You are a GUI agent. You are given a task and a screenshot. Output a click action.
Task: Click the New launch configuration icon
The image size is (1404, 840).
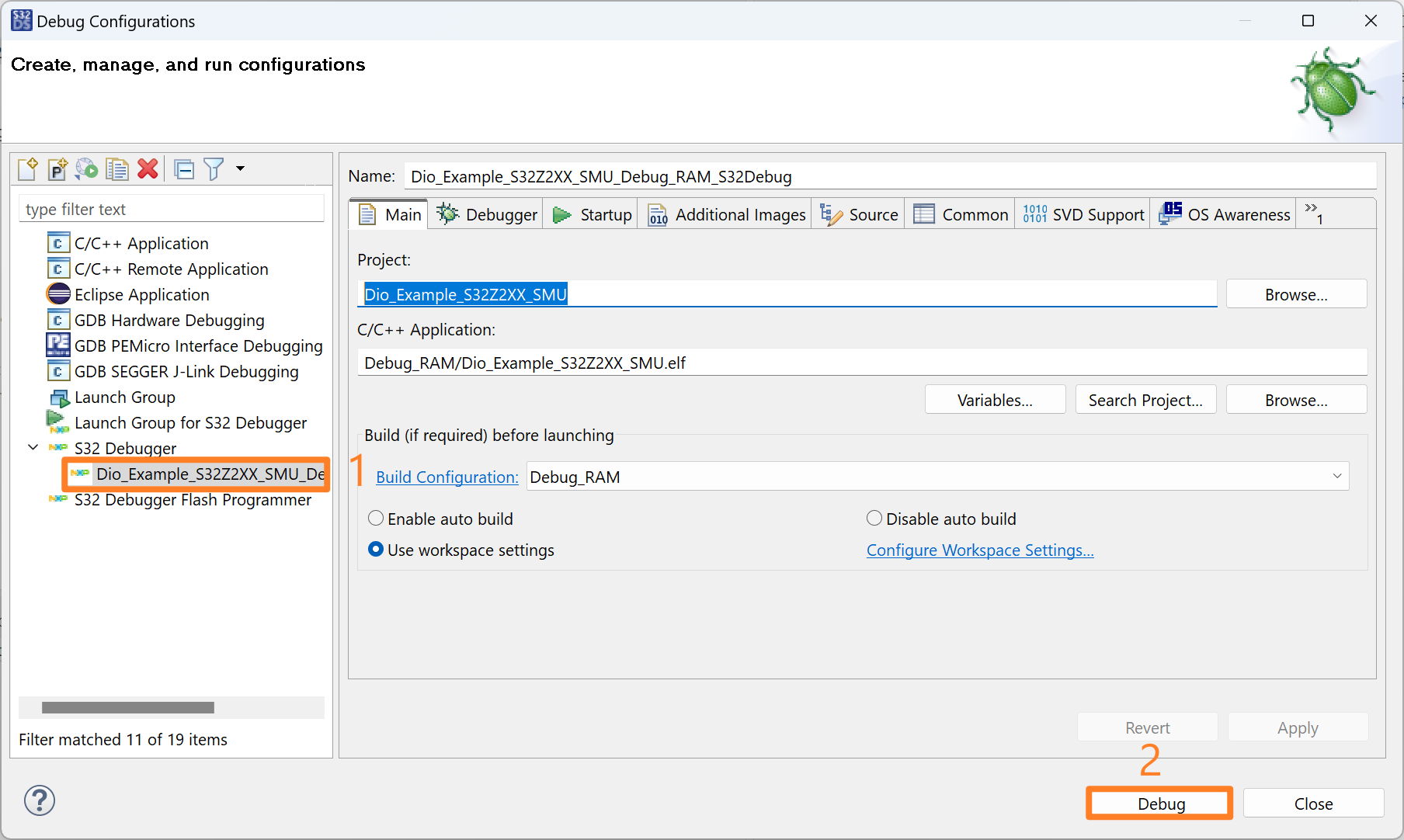(x=28, y=168)
